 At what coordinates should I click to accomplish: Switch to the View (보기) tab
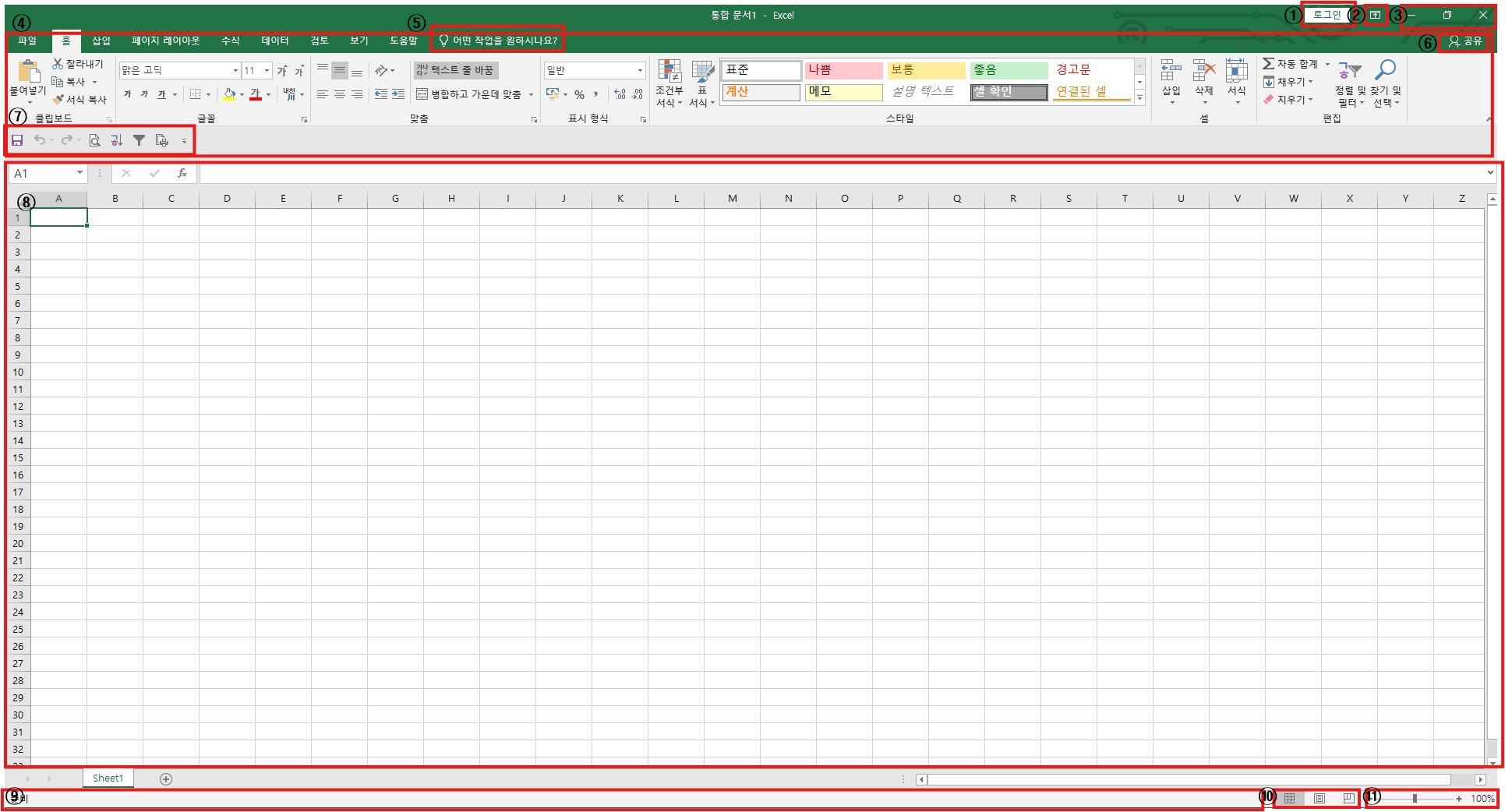click(359, 41)
